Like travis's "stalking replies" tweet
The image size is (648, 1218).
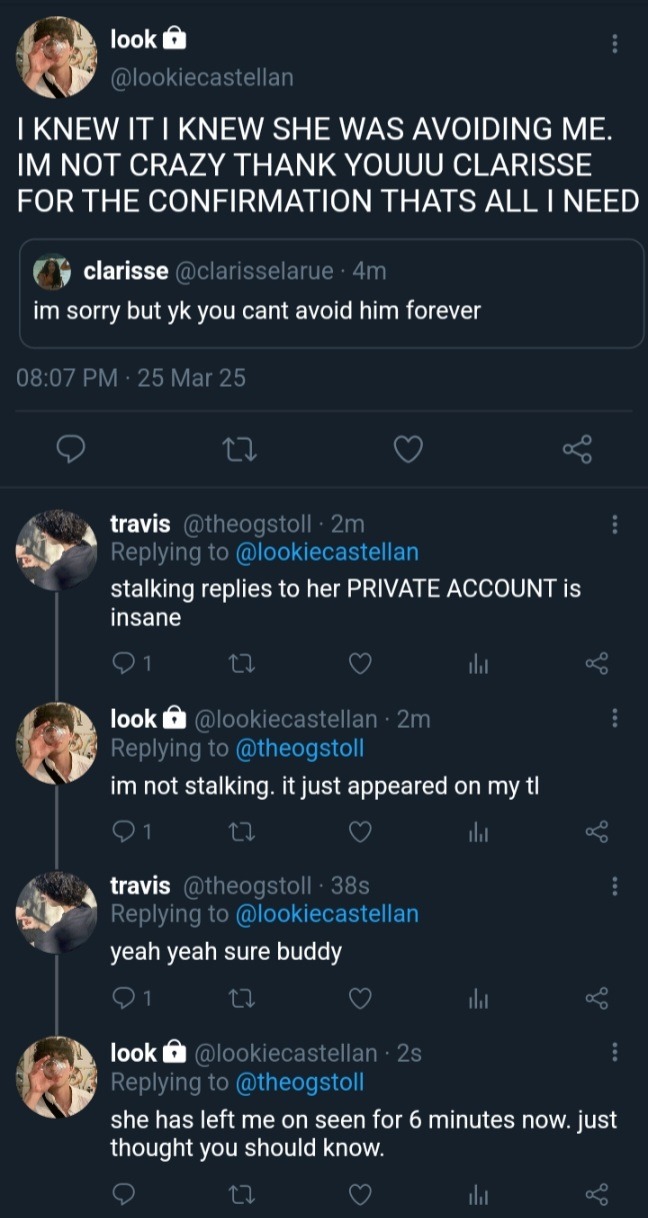360,663
